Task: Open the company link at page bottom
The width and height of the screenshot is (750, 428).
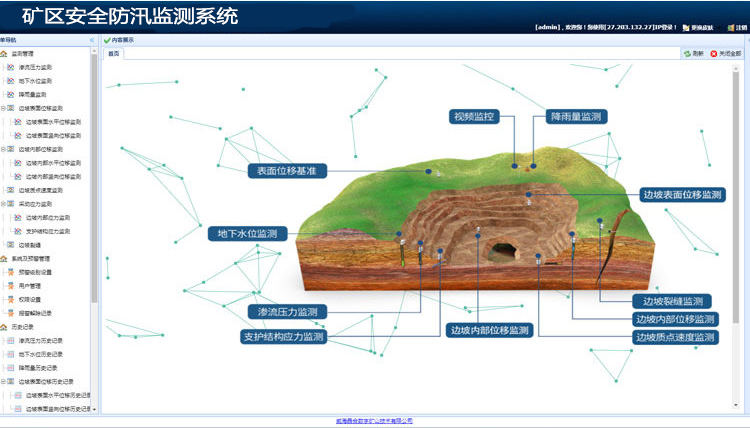Action: pos(373,421)
